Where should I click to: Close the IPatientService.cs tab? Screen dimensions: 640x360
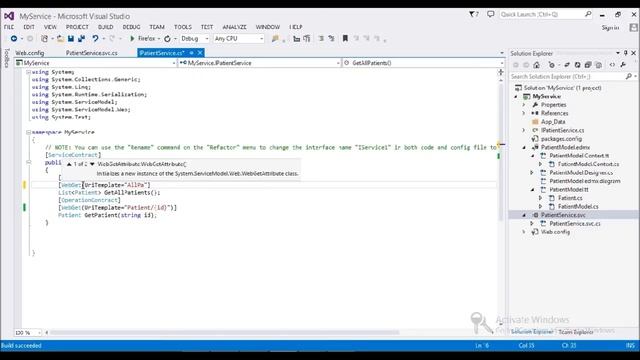[200, 53]
